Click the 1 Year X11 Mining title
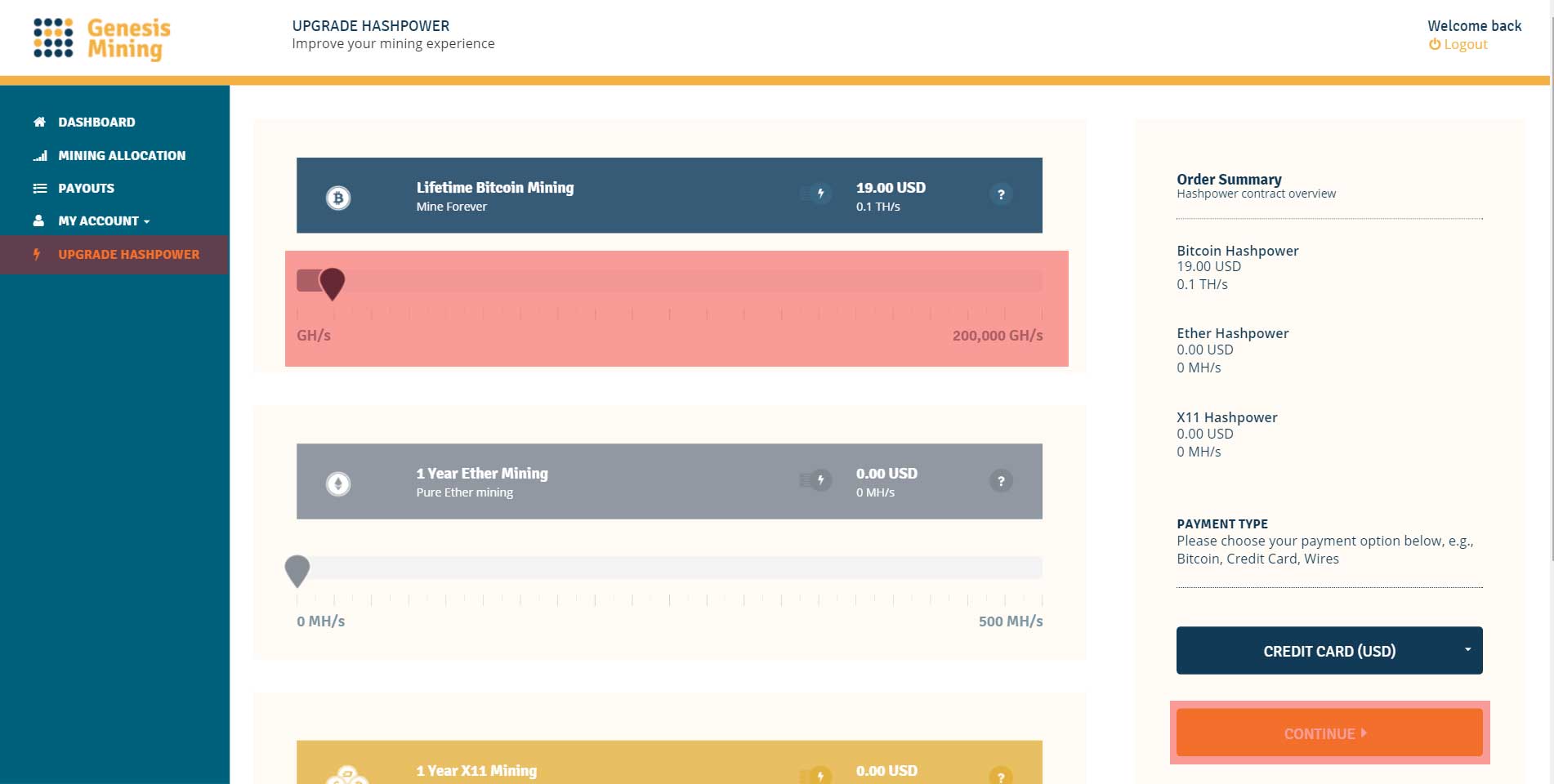The height and width of the screenshot is (784, 1554). (x=476, y=770)
